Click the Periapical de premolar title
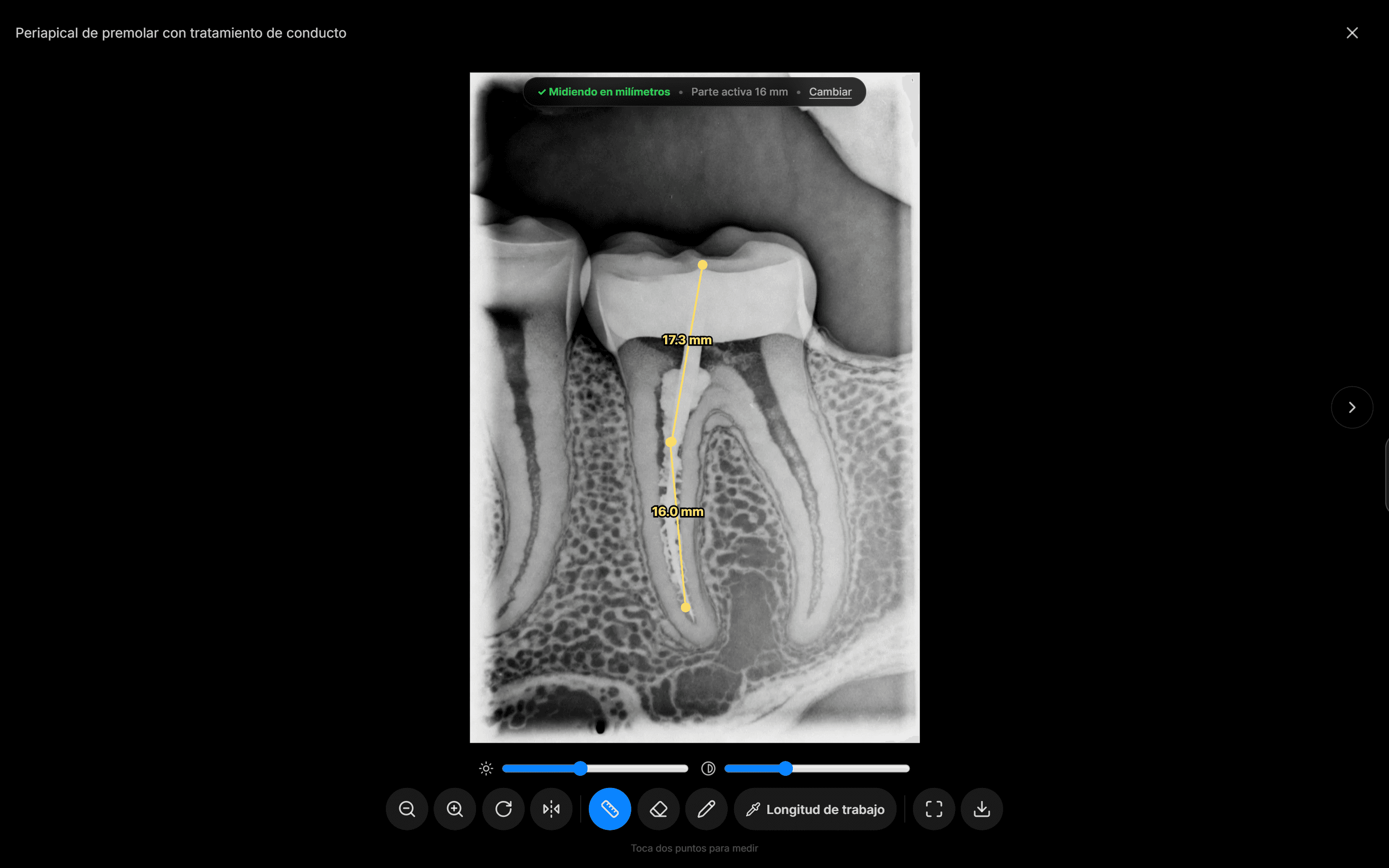 (x=181, y=33)
